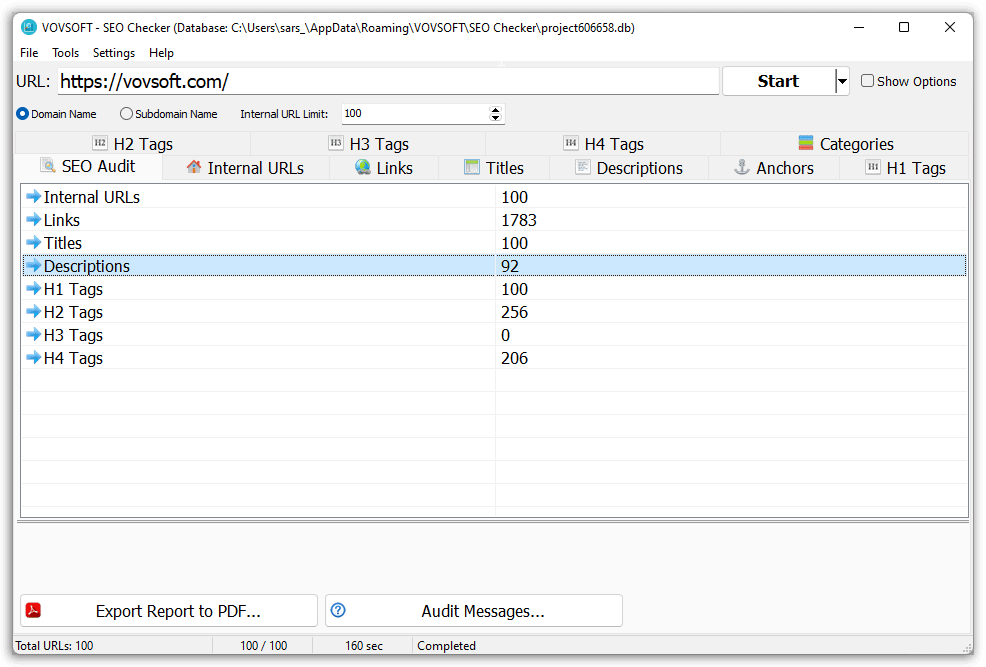Select the Internal URLs row in audit list
Viewport: 986px width, 667px height.
494,197
